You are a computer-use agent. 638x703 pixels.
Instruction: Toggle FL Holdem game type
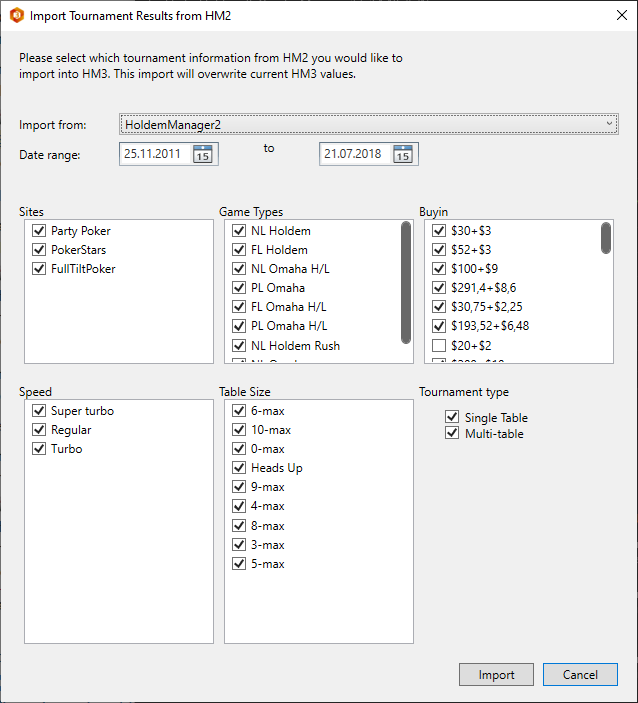tap(239, 249)
